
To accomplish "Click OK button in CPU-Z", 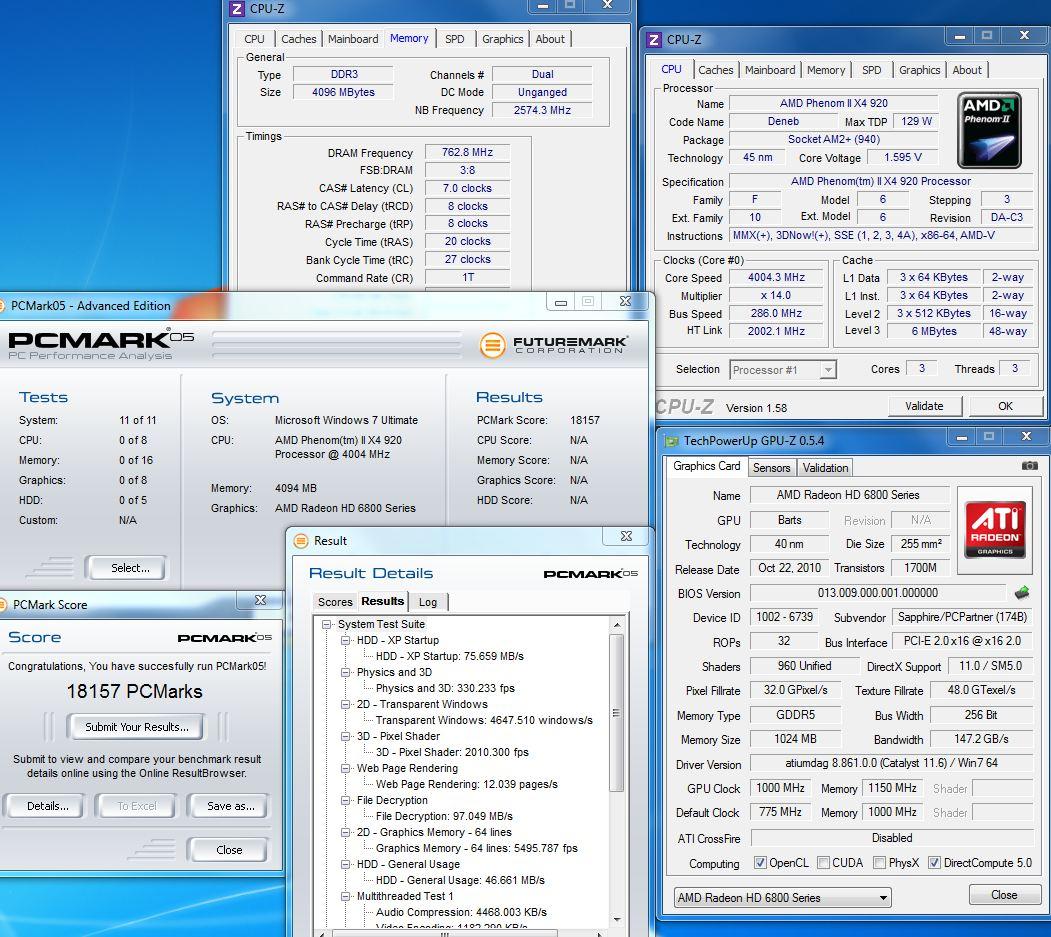I will click(x=1005, y=405).
